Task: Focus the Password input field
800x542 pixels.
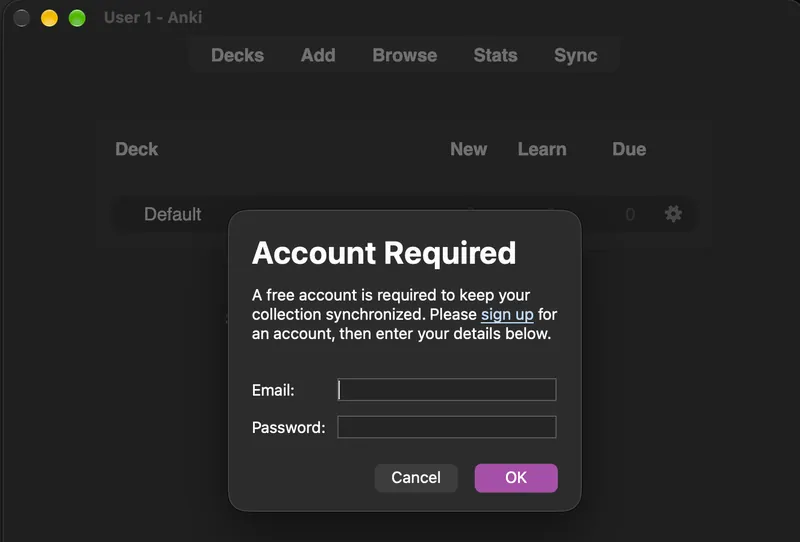Action: tap(447, 427)
